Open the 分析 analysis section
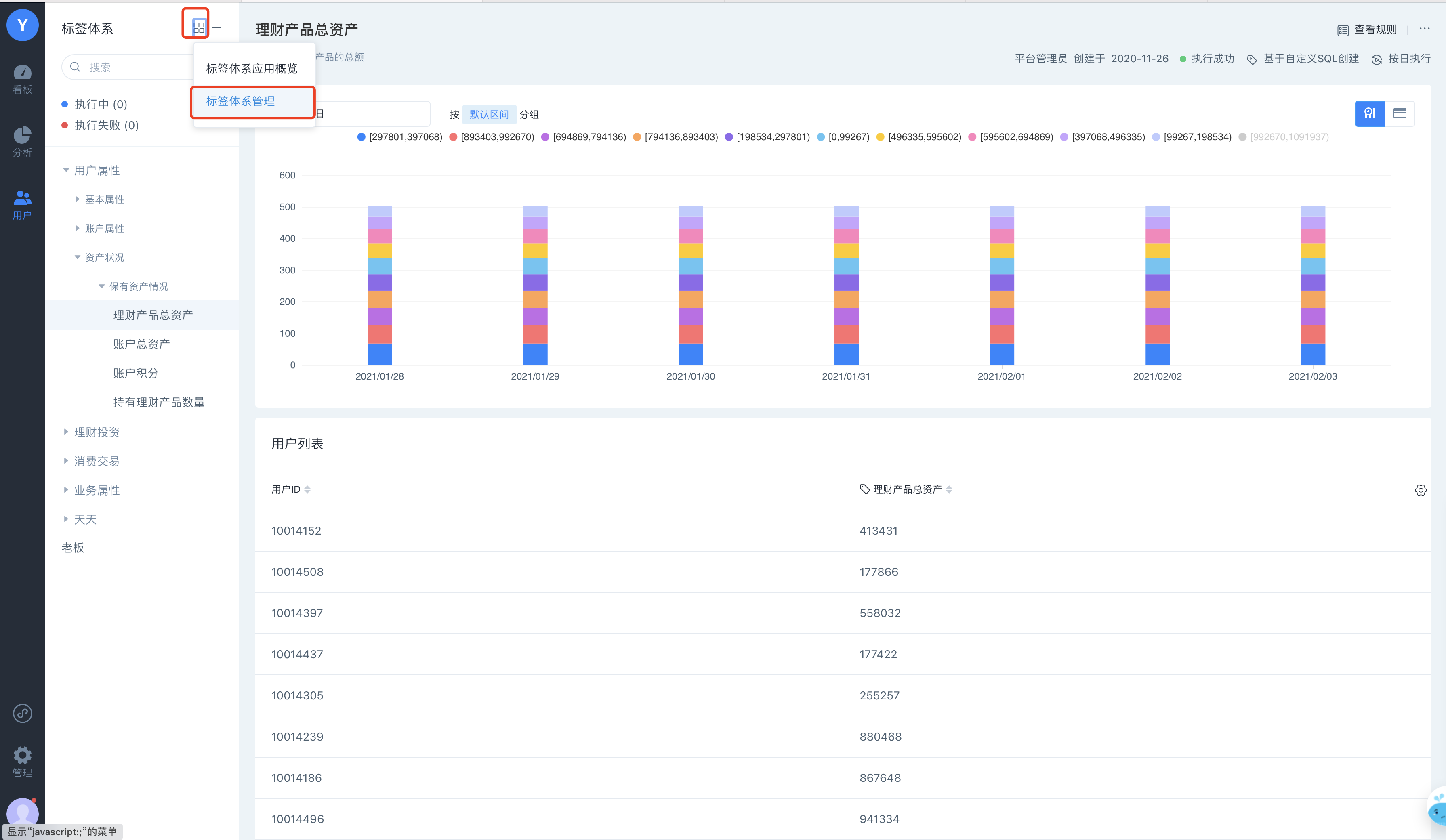The height and width of the screenshot is (840, 1446). [22, 142]
